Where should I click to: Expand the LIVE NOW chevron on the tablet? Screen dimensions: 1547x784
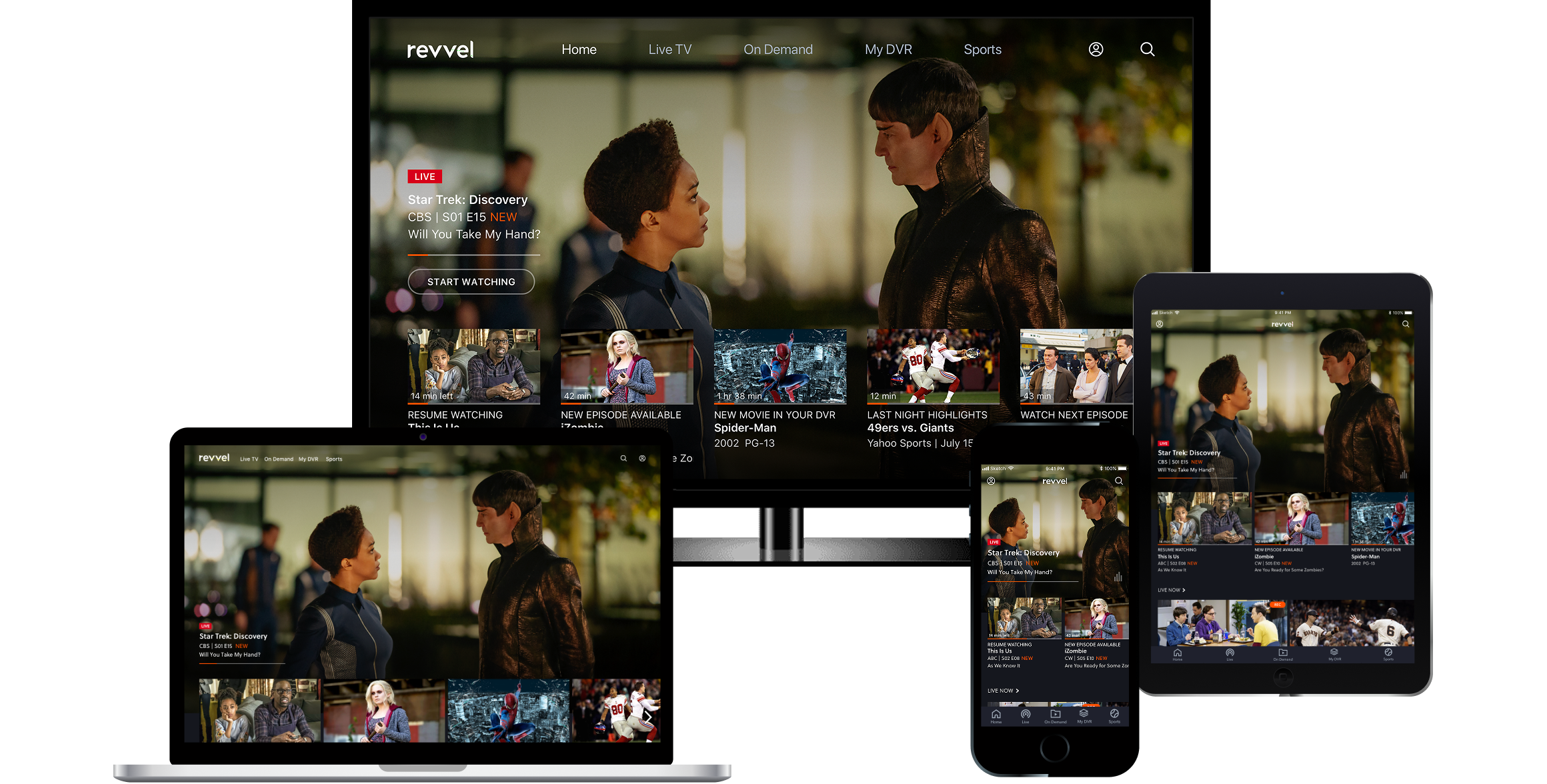point(1184,590)
